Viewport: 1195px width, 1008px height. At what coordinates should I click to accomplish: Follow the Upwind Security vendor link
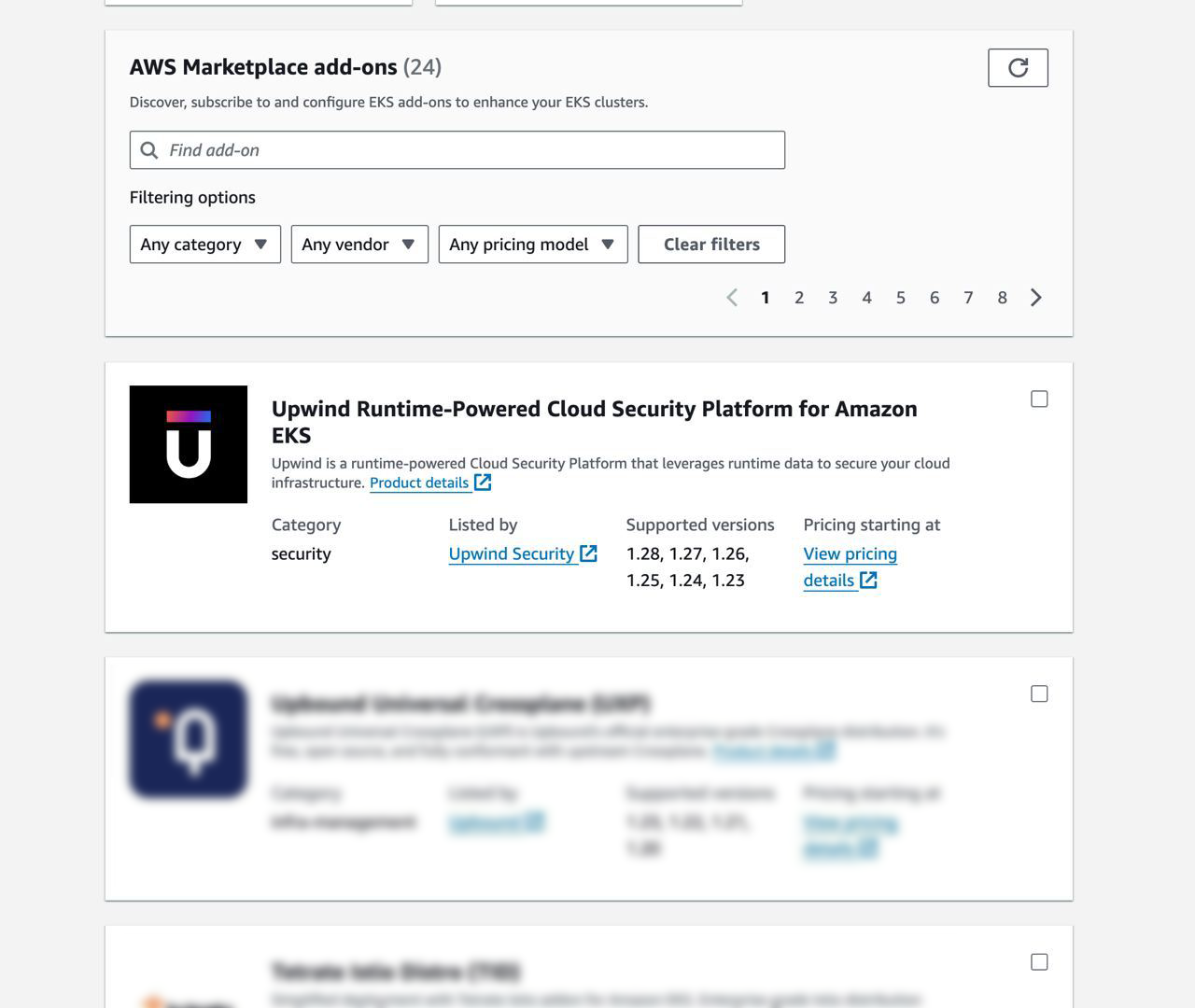[x=513, y=553]
